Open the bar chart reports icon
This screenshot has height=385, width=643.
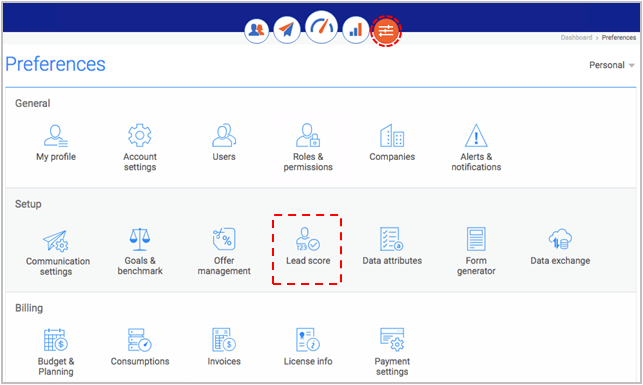(x=356, y=30)
